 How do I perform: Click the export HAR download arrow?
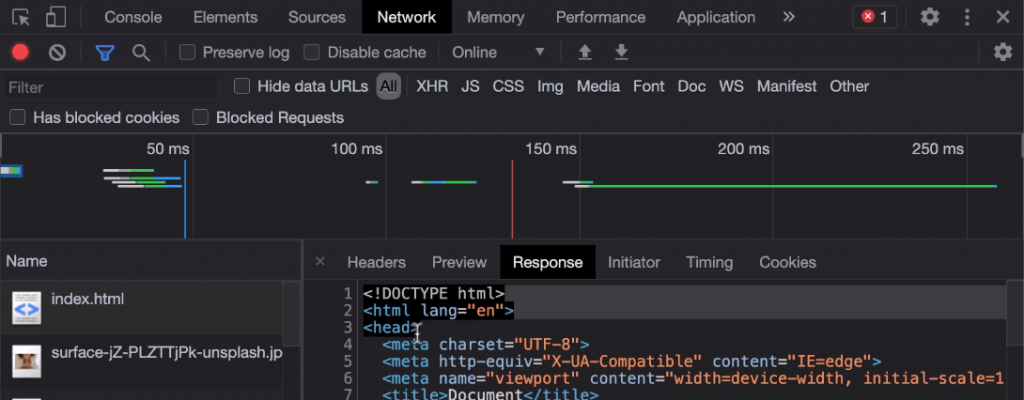point(621,52)
